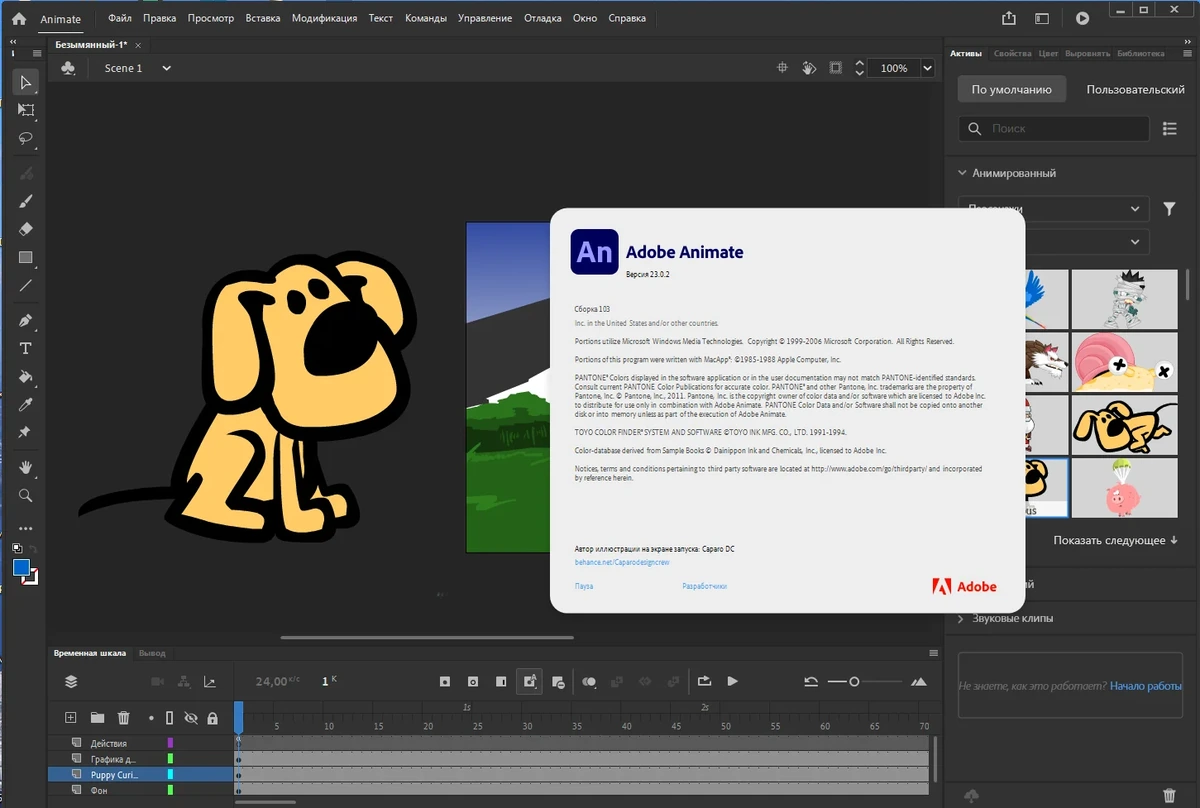Open the timeline panel options menu

click(933, 653)
